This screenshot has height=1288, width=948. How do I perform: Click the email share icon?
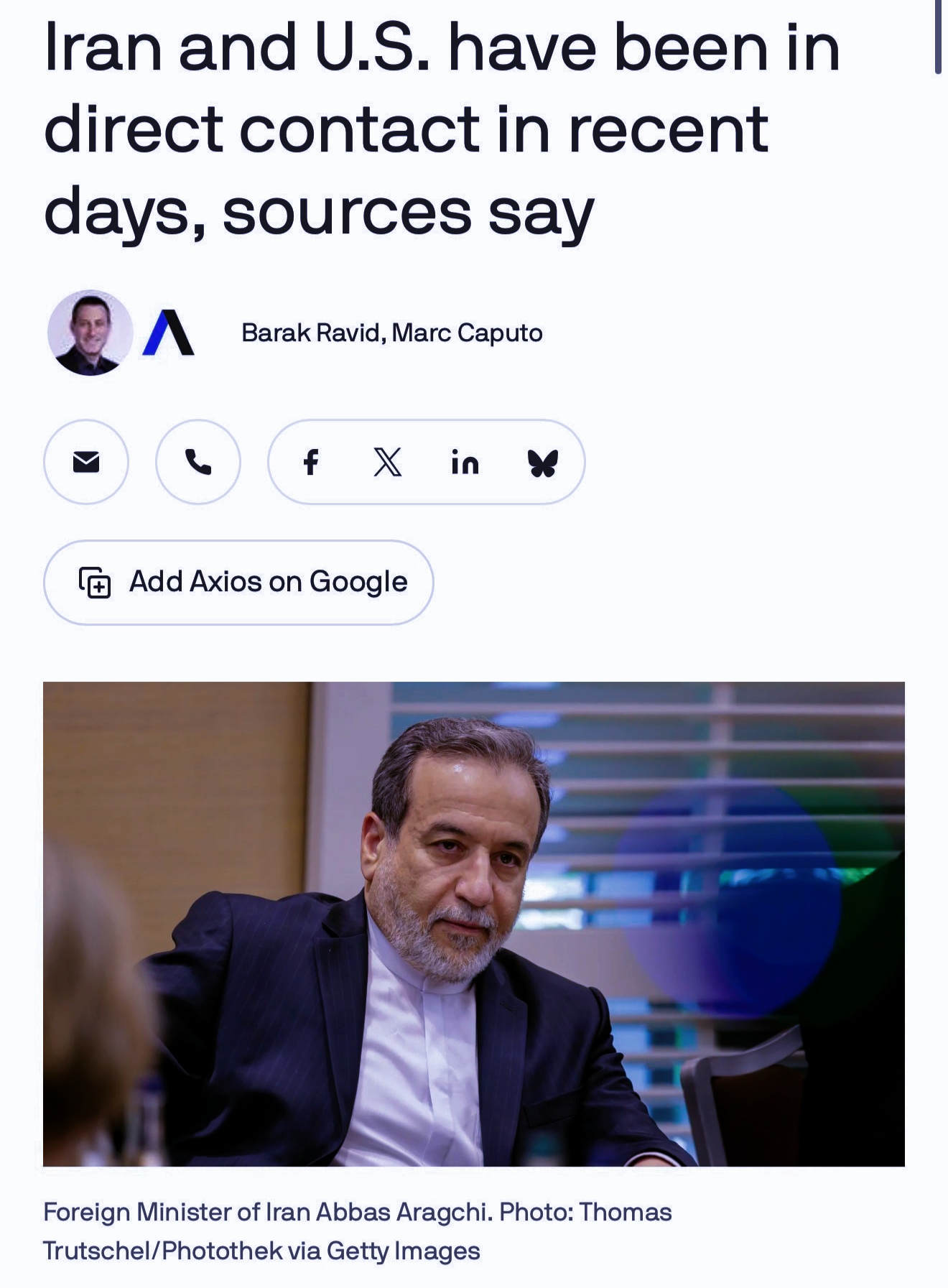click(86, 462)
